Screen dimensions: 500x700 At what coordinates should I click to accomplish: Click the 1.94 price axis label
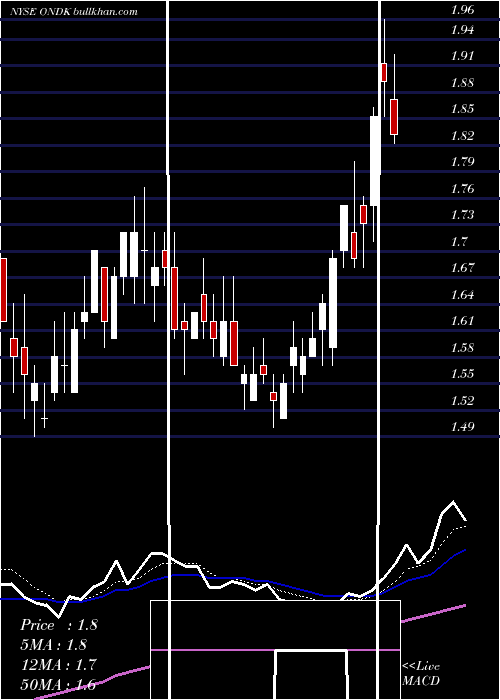pos(462,30)
